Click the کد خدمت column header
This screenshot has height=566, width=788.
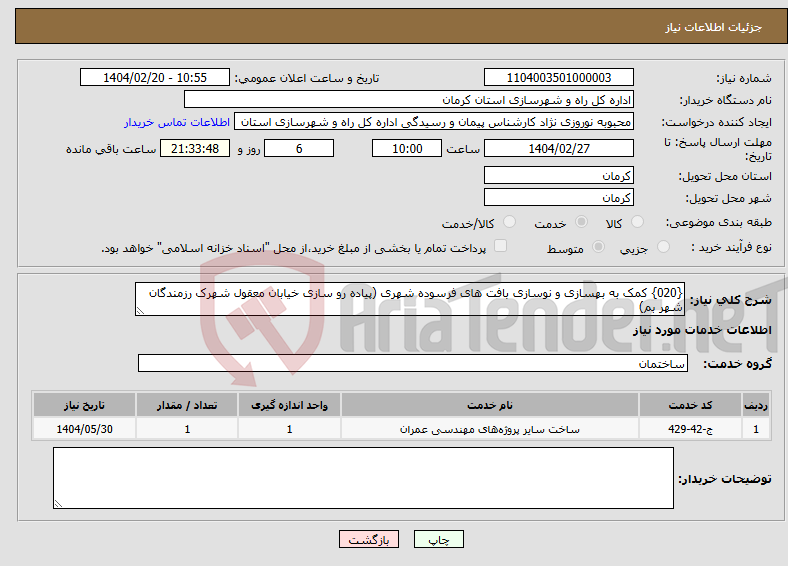pyautogui.click(x=691, y=405)
